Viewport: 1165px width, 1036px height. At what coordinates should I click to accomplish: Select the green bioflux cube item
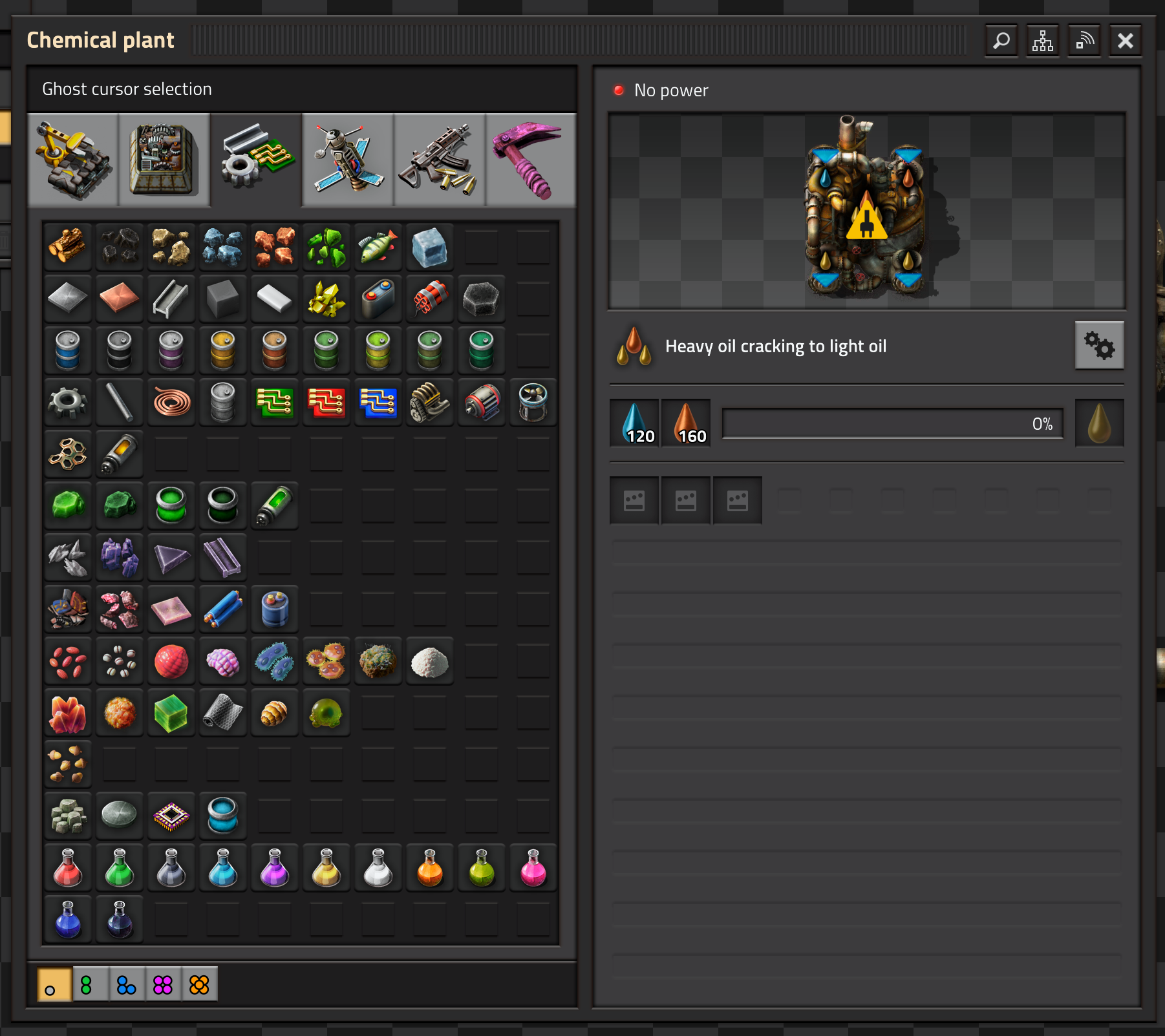(x=171, y=712)
